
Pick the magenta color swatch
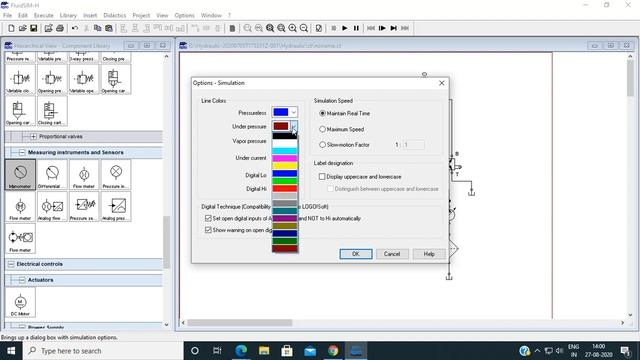[x=285, y=159]
